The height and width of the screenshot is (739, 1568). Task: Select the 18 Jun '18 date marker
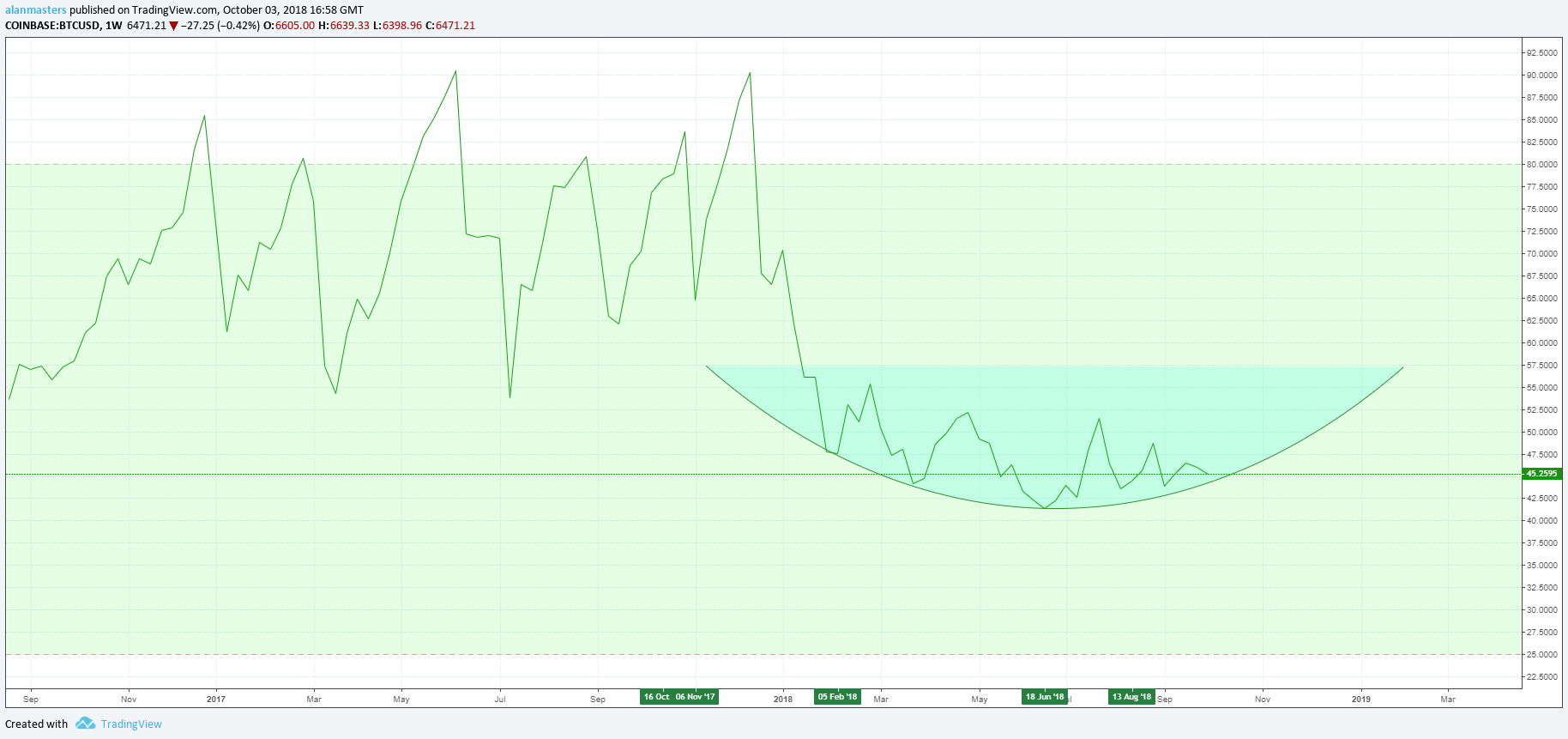coord(1045,697)
